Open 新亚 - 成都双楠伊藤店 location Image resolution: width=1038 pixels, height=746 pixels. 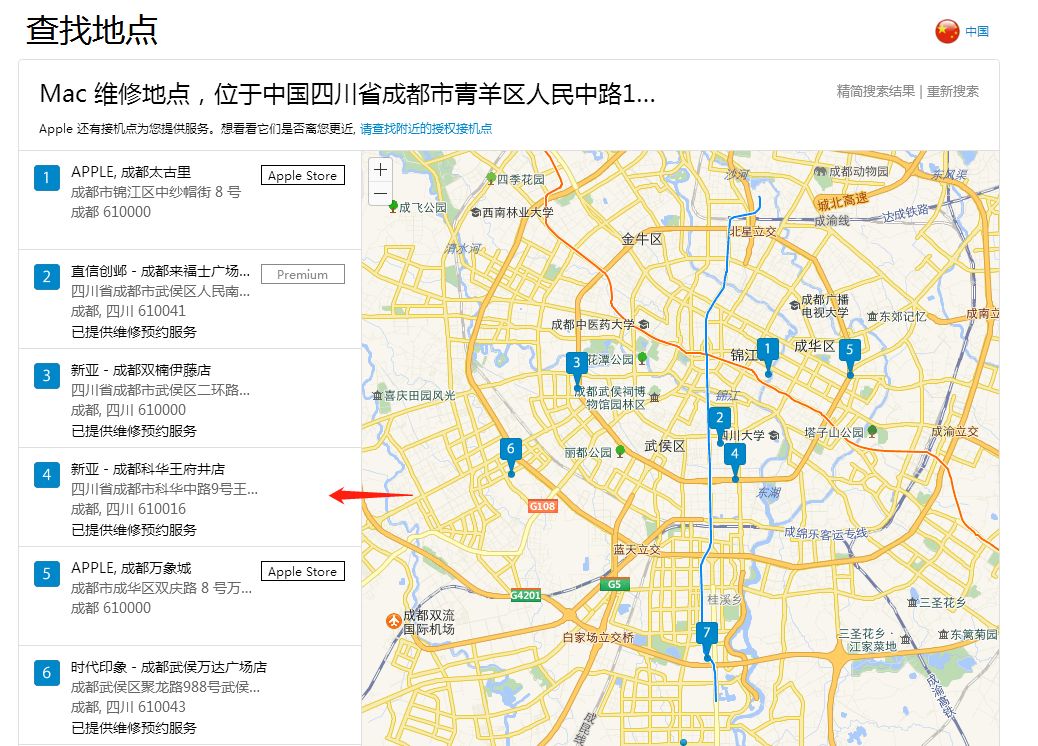point(141,370)
